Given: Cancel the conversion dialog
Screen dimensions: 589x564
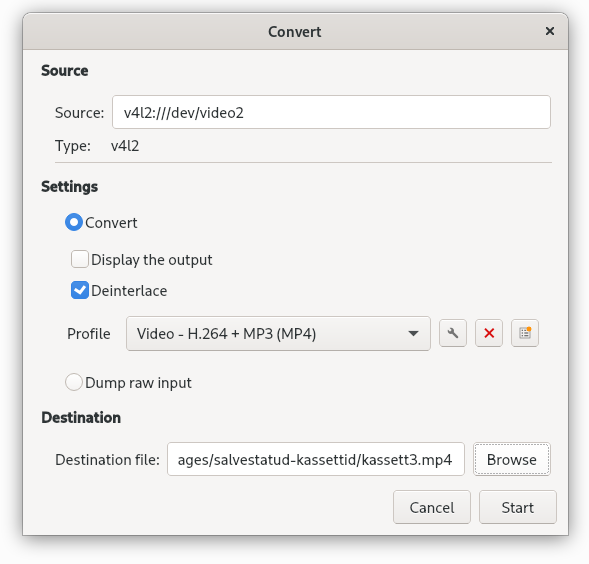Looking at the screenshot, I should 432,507.
